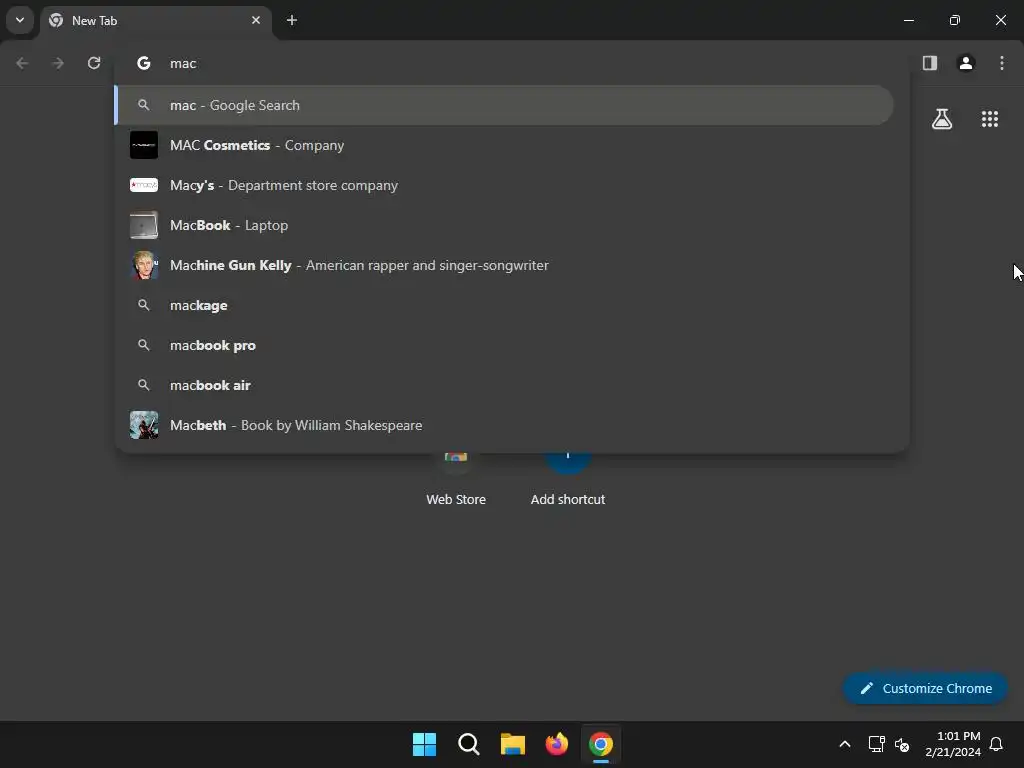
Task: Select Machine Gun Kelly suggestion
Action: pyautogui.click(x=504, y=265)
